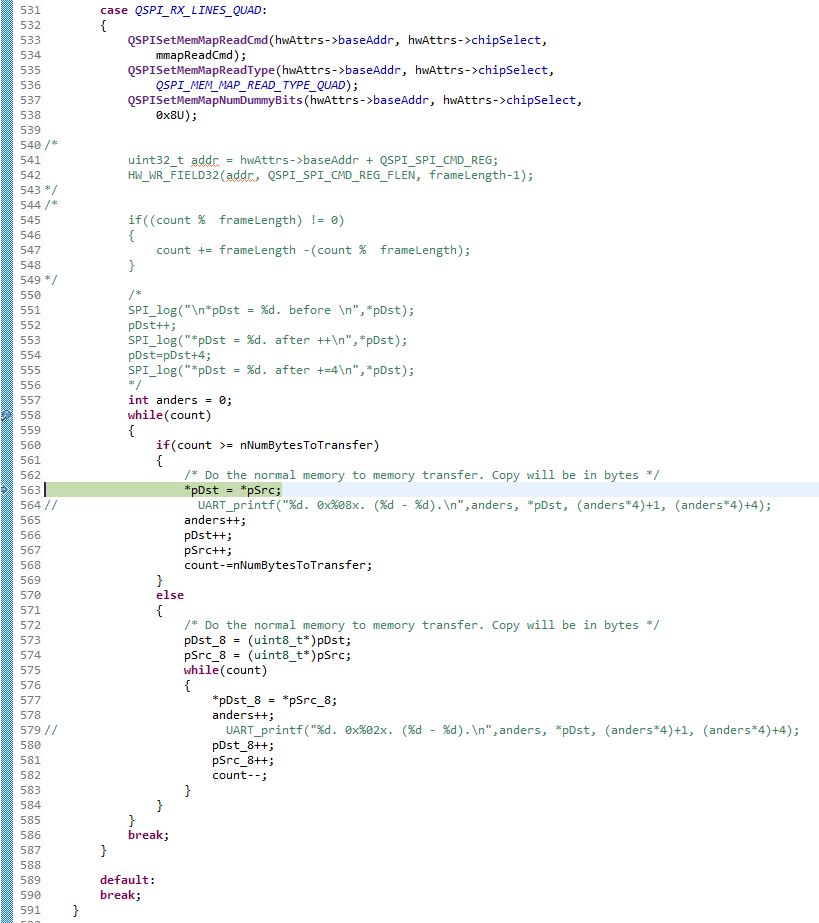This screenshot has height=923, width=819.
Task: Click the 'pSrc++;' statement on line 567
Action: (x=208, y=550)
